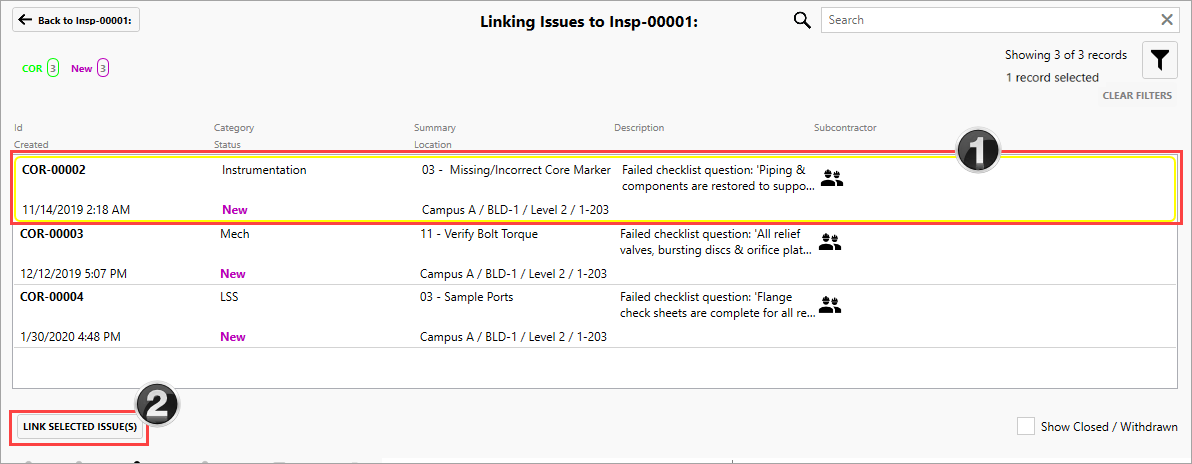Image resolution: width=1192 pixels, height=464 pixels.
Task: Enable Show Closed / Withdrawn checkbox
Action: click(1026, 426)
